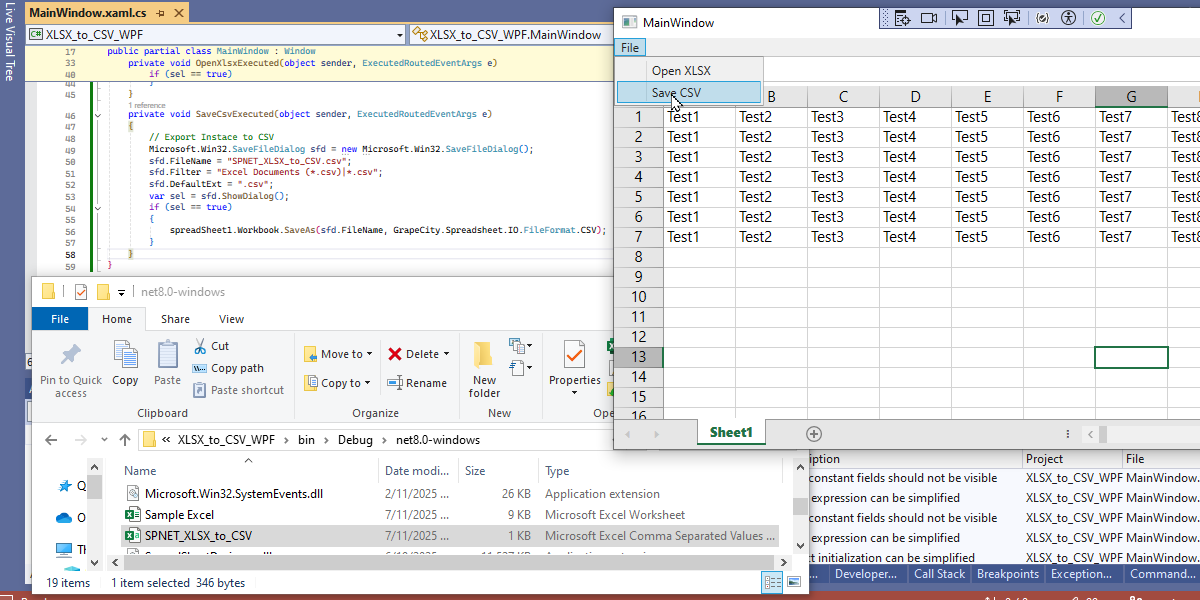Click Cut with scissors icon
Image resolution: width=1200 pixels, height=600 pixels.
tap(211, 346)
